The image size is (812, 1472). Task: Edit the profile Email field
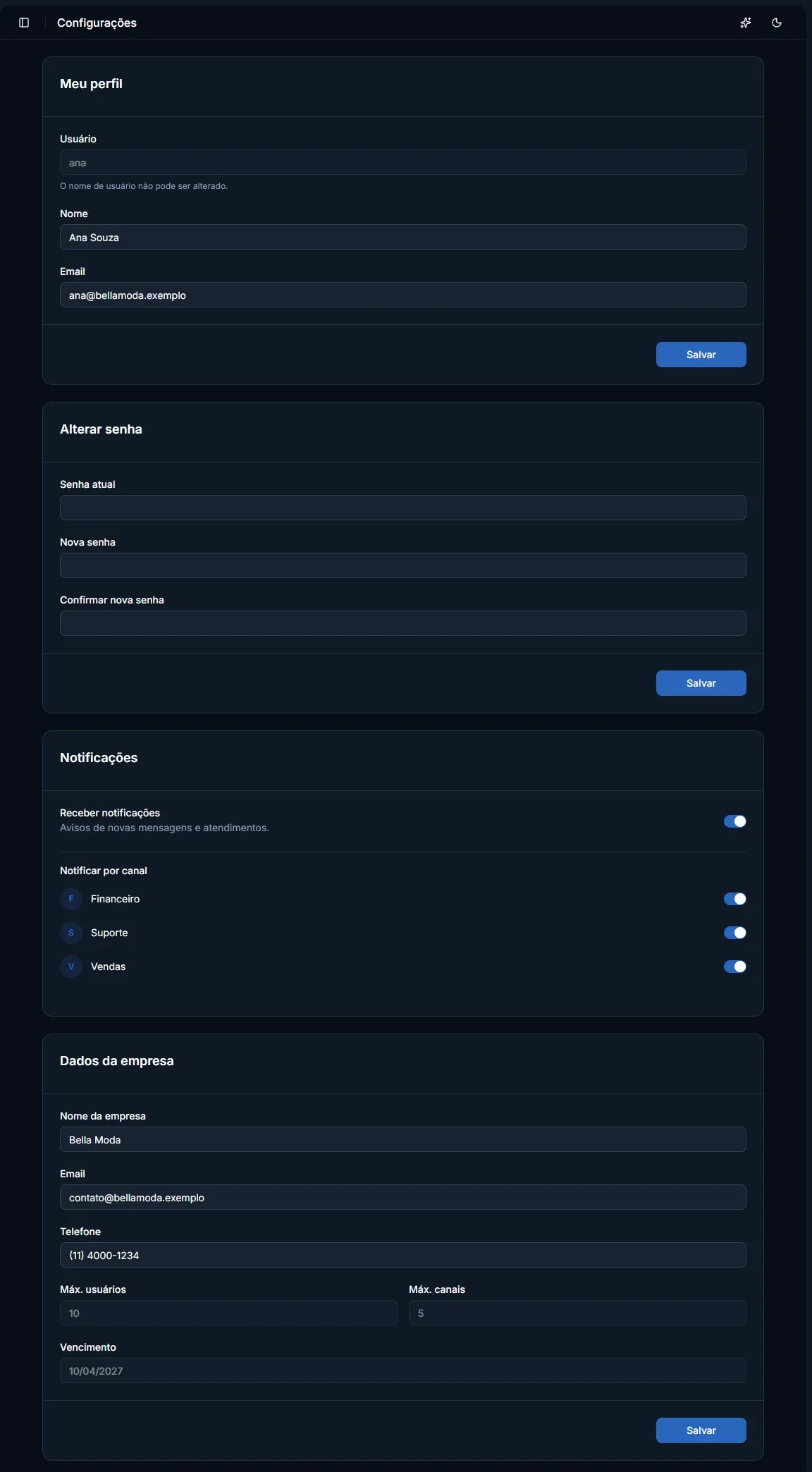pos(403,295)
